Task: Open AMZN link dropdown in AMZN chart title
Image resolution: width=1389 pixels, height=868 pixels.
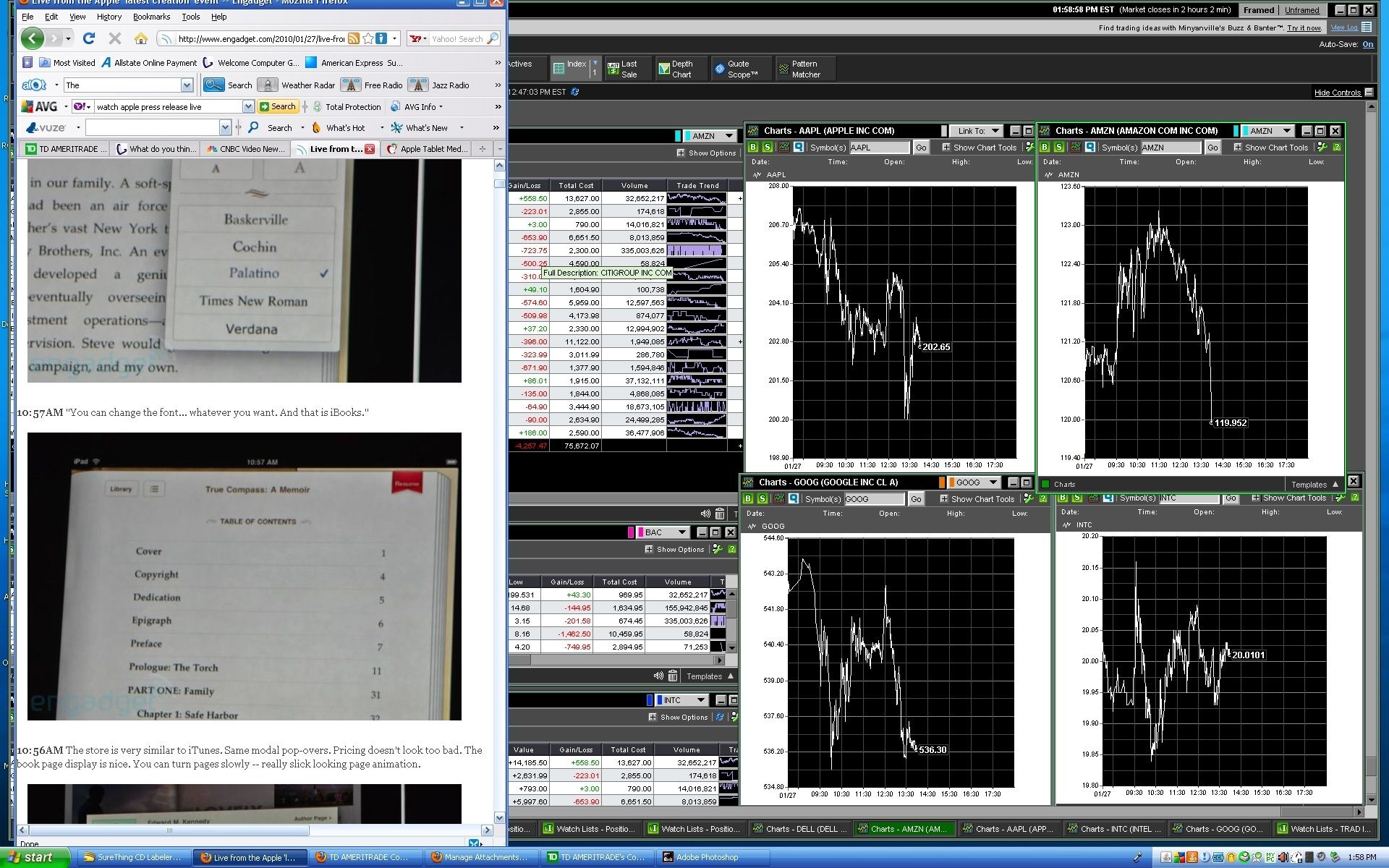Action: tap(1270, 131)
